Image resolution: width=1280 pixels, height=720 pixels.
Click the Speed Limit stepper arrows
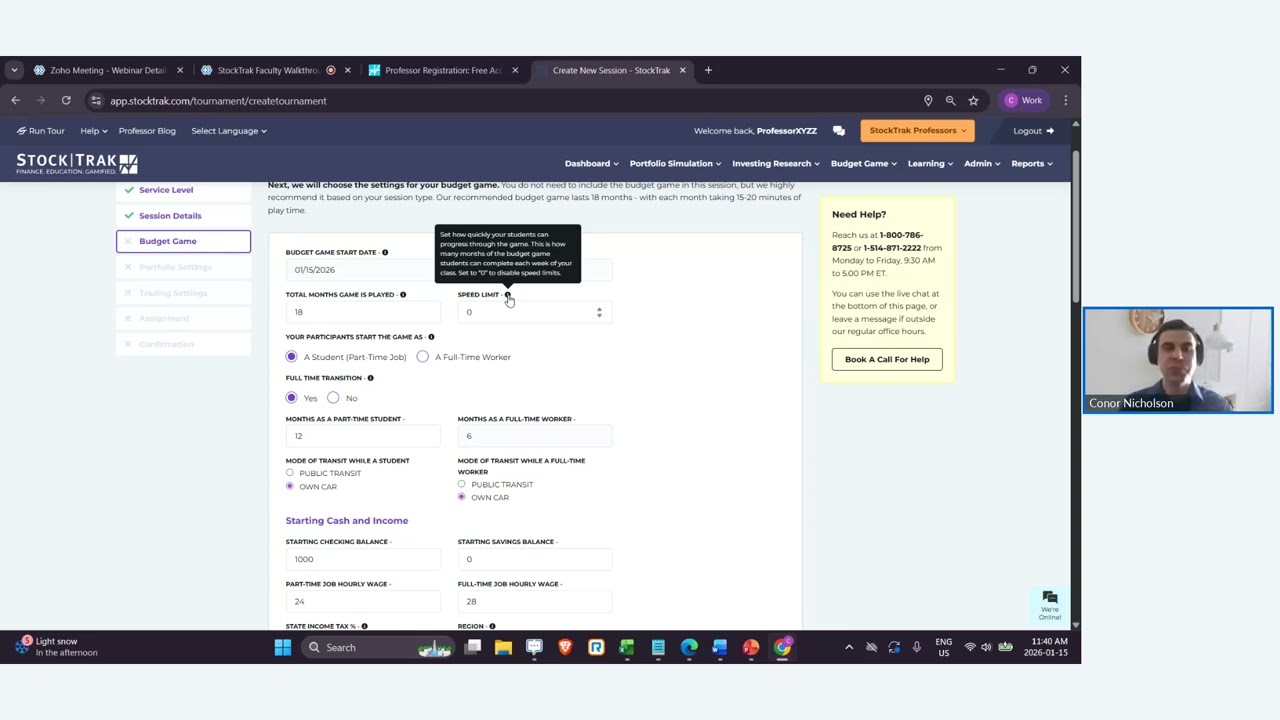pyautogui.click(x=599, y=312)
